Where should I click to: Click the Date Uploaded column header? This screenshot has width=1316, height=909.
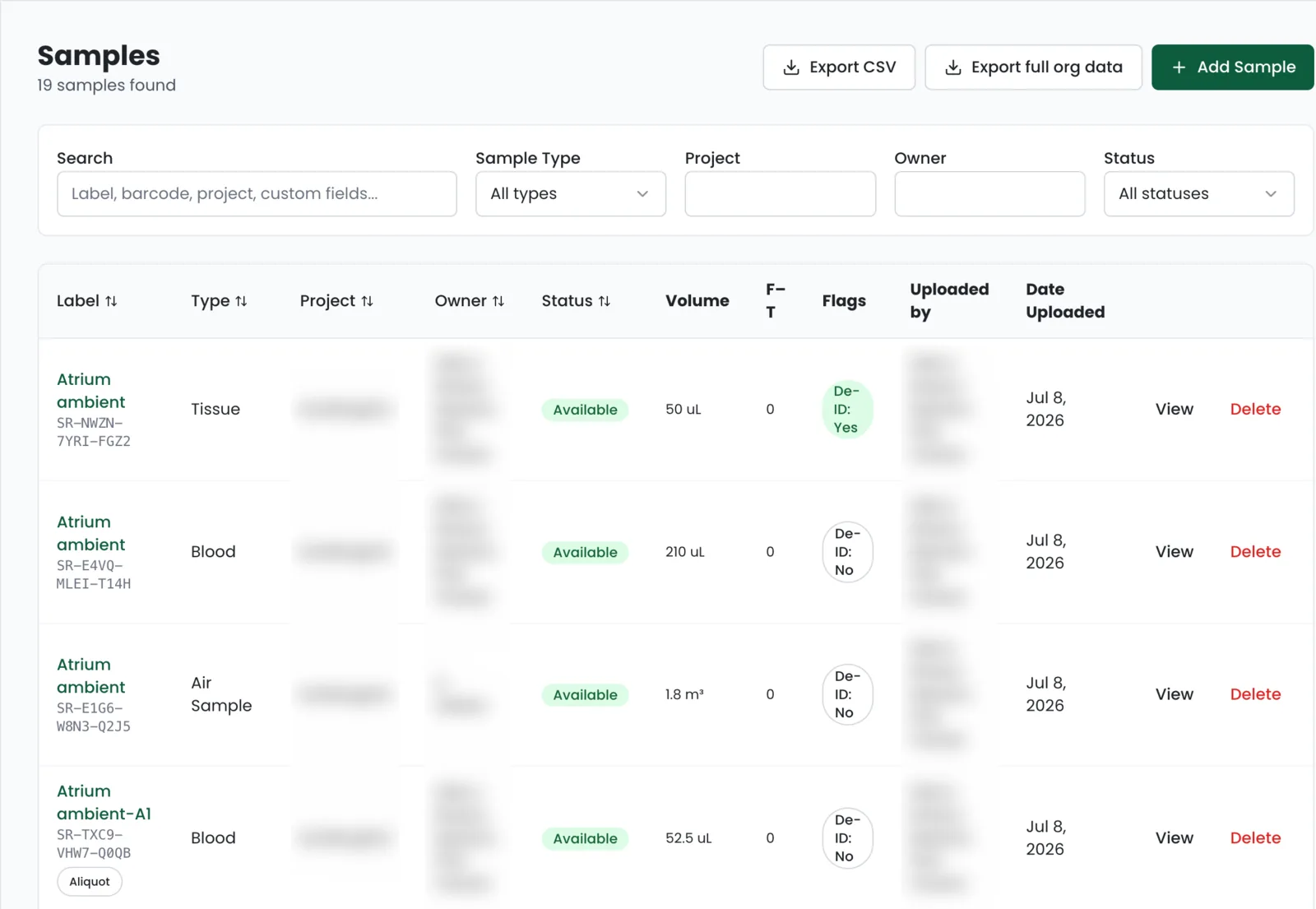(1065, 301)
